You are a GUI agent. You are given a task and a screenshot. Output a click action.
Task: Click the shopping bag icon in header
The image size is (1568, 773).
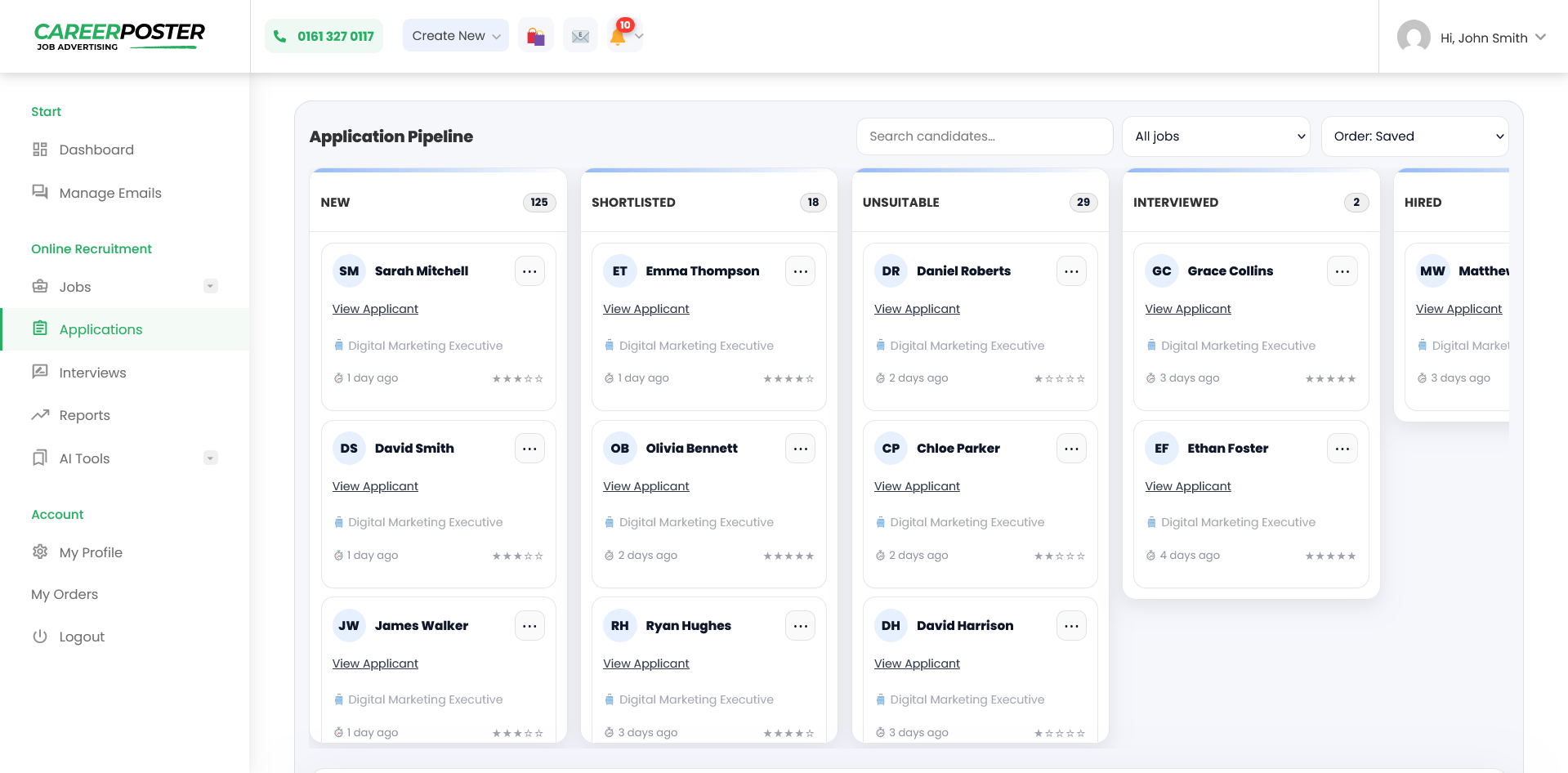pyautogui.click(x=536, y=36)
